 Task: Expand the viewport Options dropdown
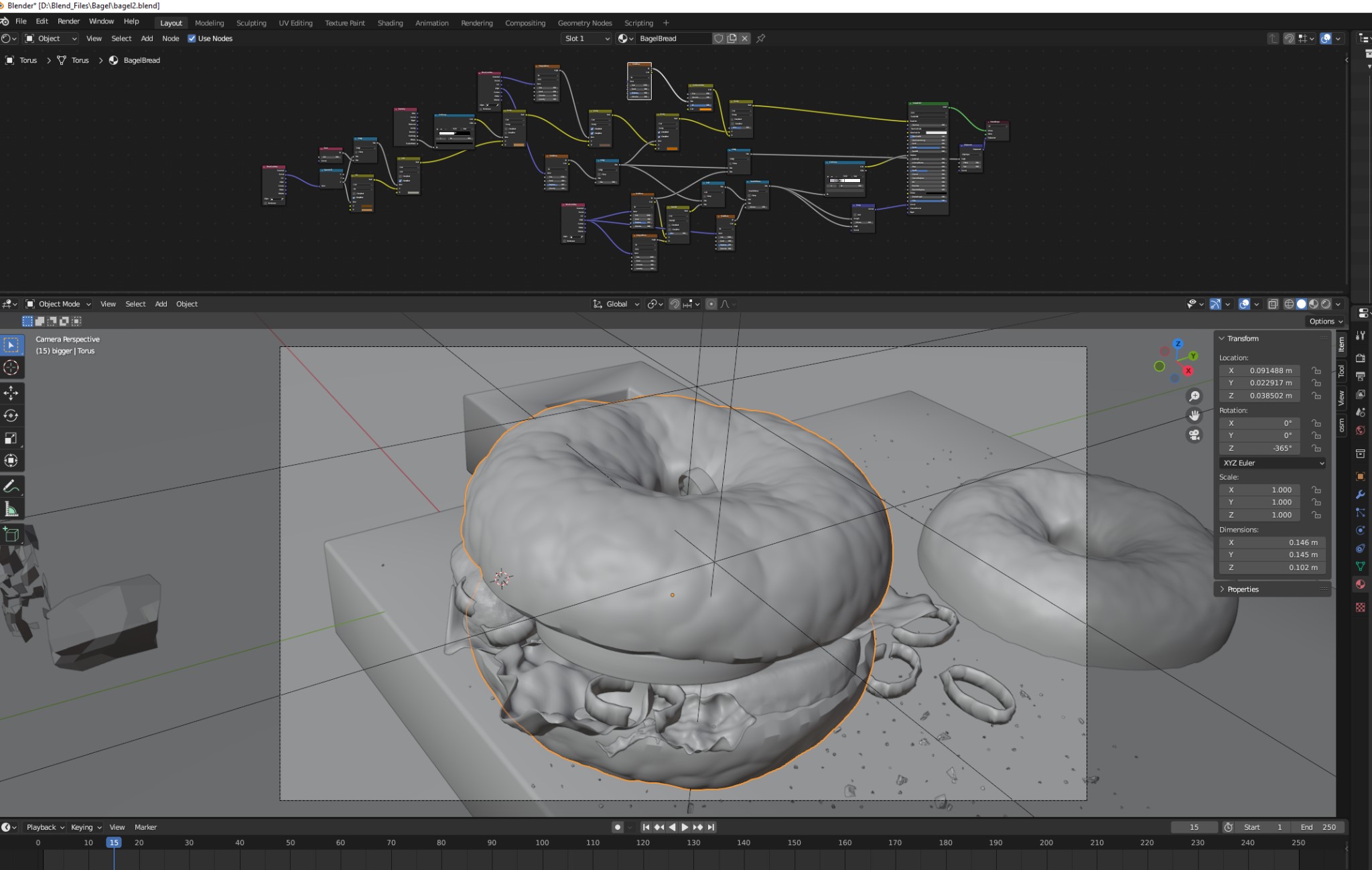(1323, 321)
